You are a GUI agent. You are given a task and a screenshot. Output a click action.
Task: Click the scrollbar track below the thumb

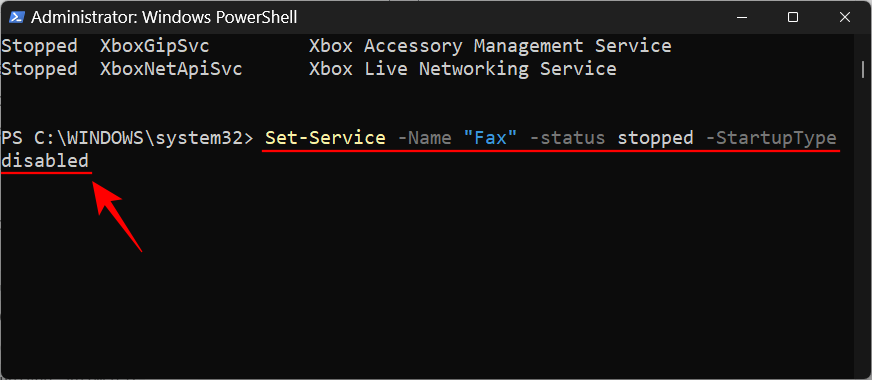(x=863, y=223)
